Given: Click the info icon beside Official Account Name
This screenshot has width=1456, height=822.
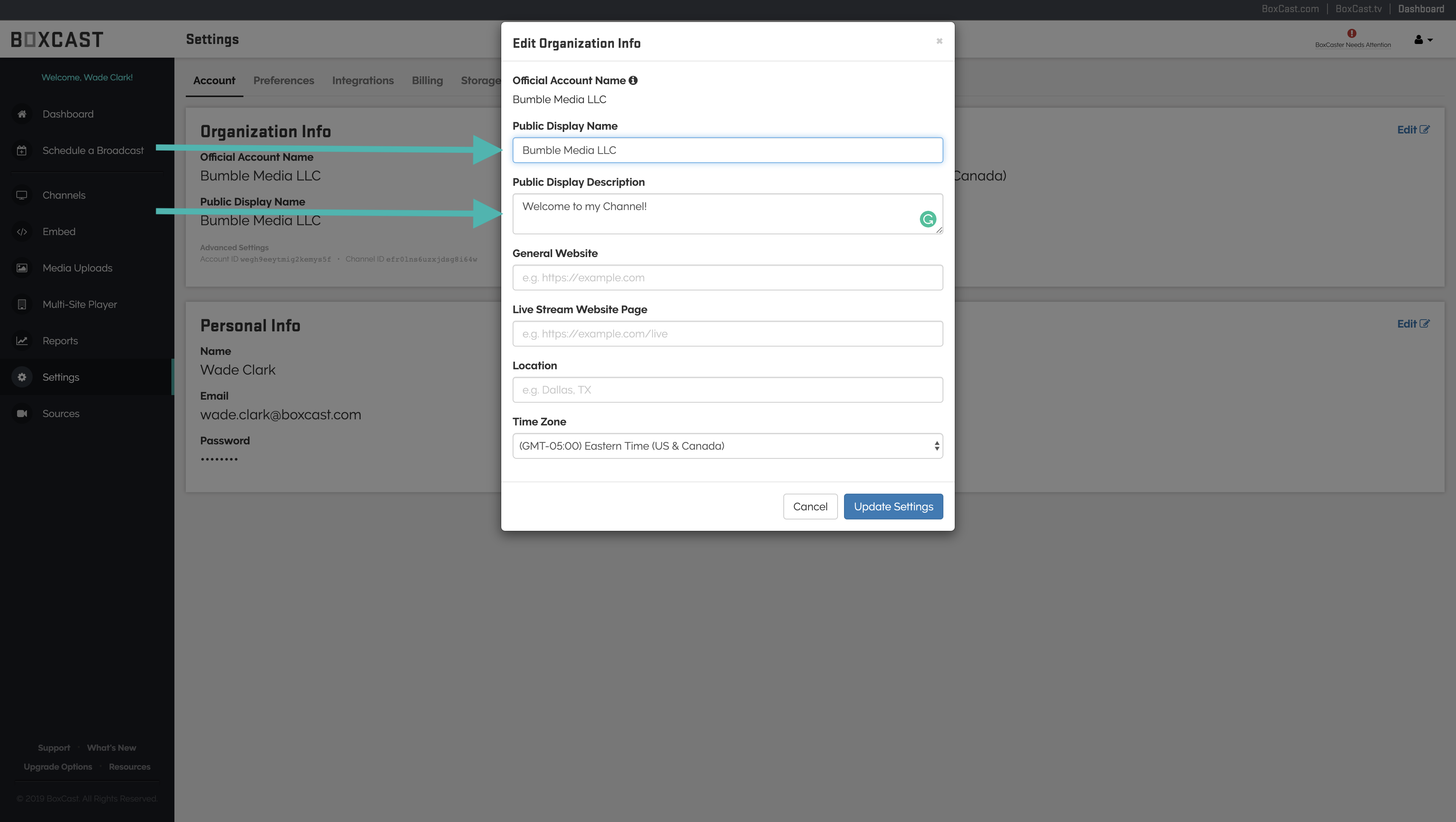Looking at the screenshot, I should (x=633, y=80).
